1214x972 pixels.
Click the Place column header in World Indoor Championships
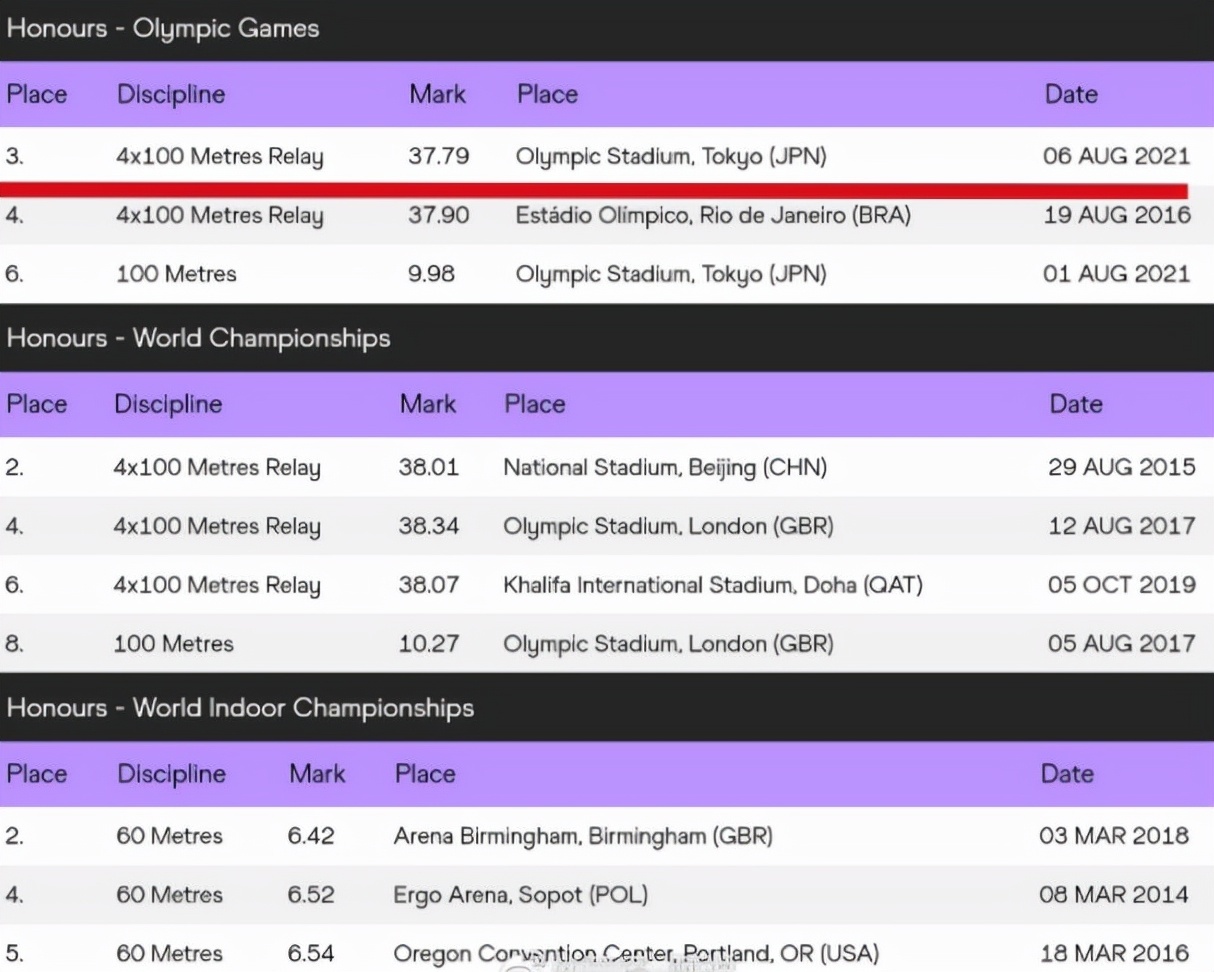[37, 774]
